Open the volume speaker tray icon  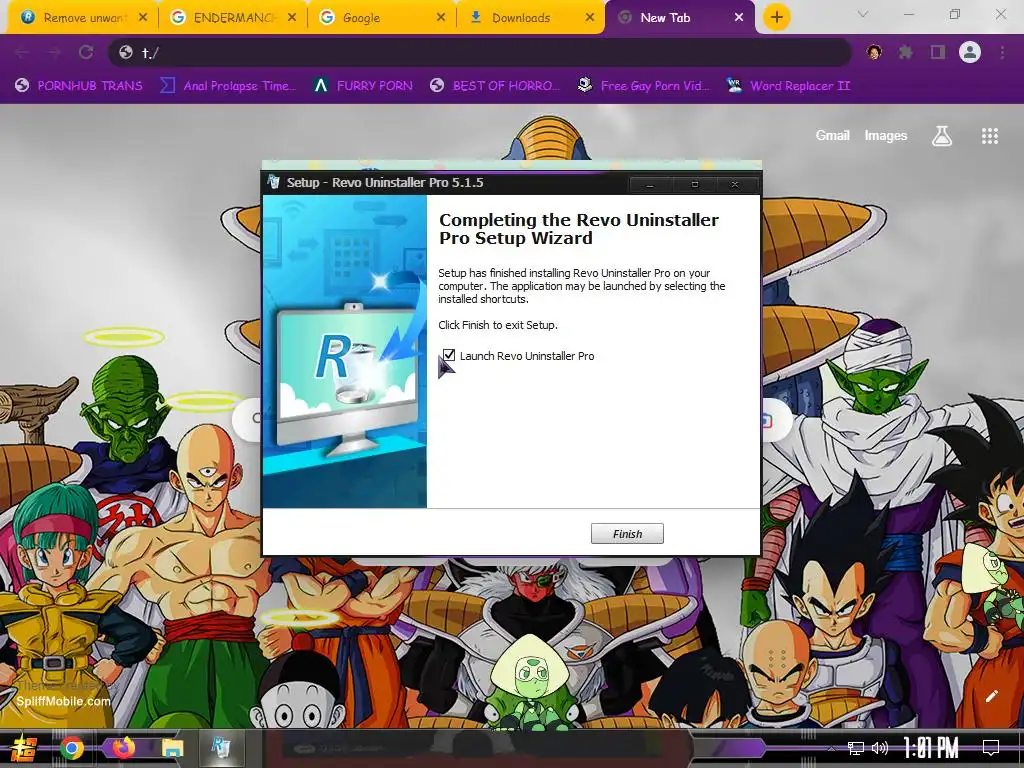[x=880, y=748]
